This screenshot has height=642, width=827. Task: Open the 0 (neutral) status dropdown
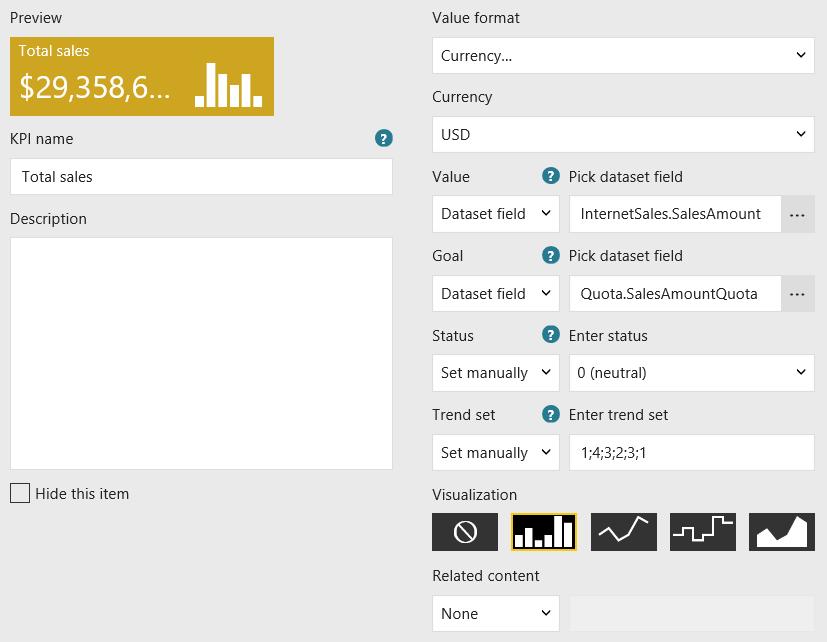[692, 373]
